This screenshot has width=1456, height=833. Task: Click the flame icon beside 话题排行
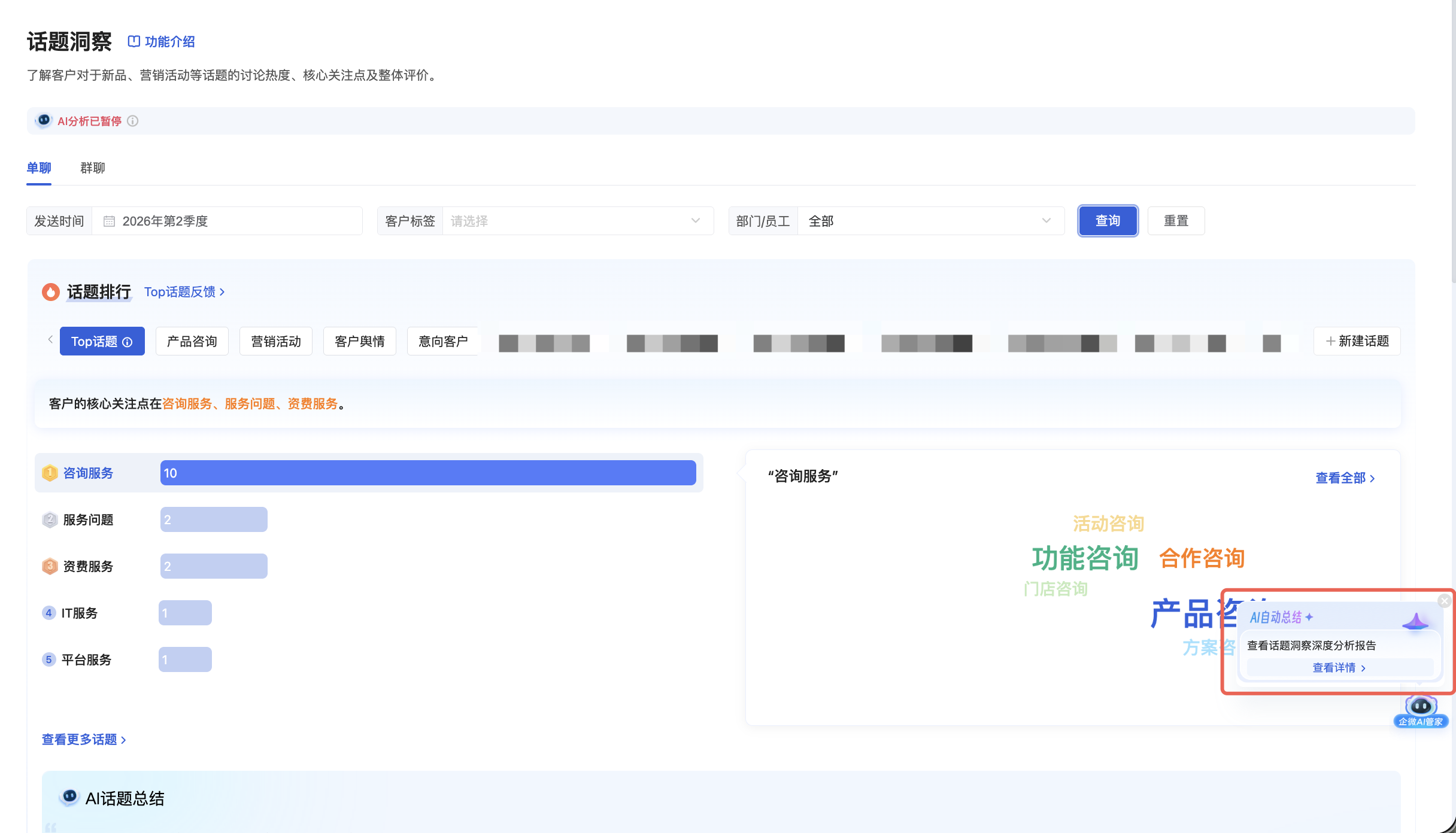(51, 292)
